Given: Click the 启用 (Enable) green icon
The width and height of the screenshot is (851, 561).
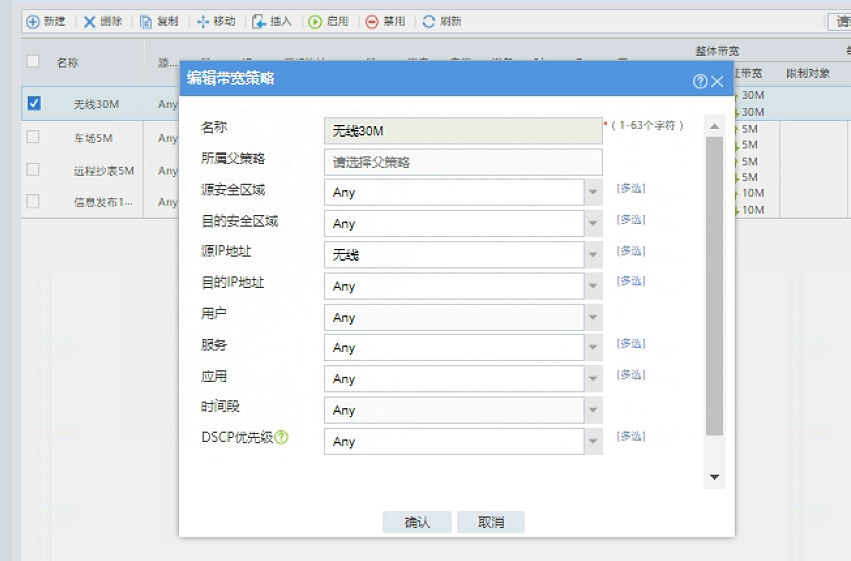Looking at the screenshot, I should point(315,21).
